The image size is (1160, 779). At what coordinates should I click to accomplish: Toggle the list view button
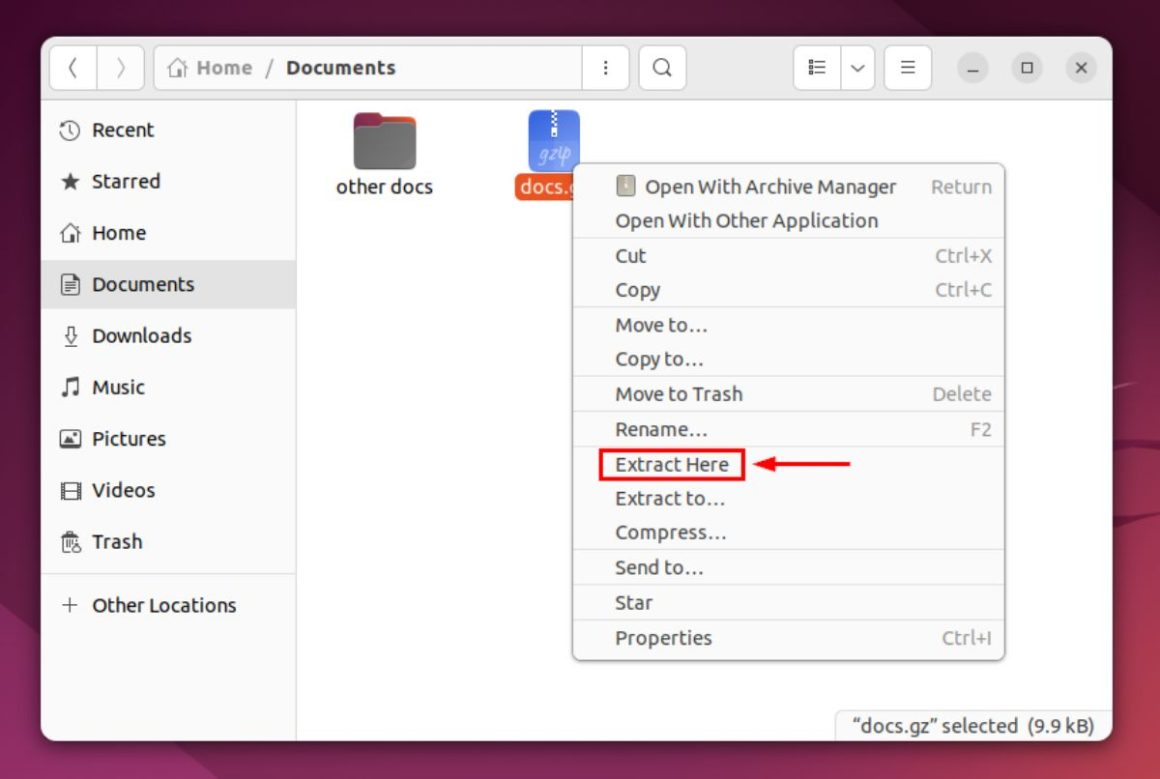[x=816, y=67]
